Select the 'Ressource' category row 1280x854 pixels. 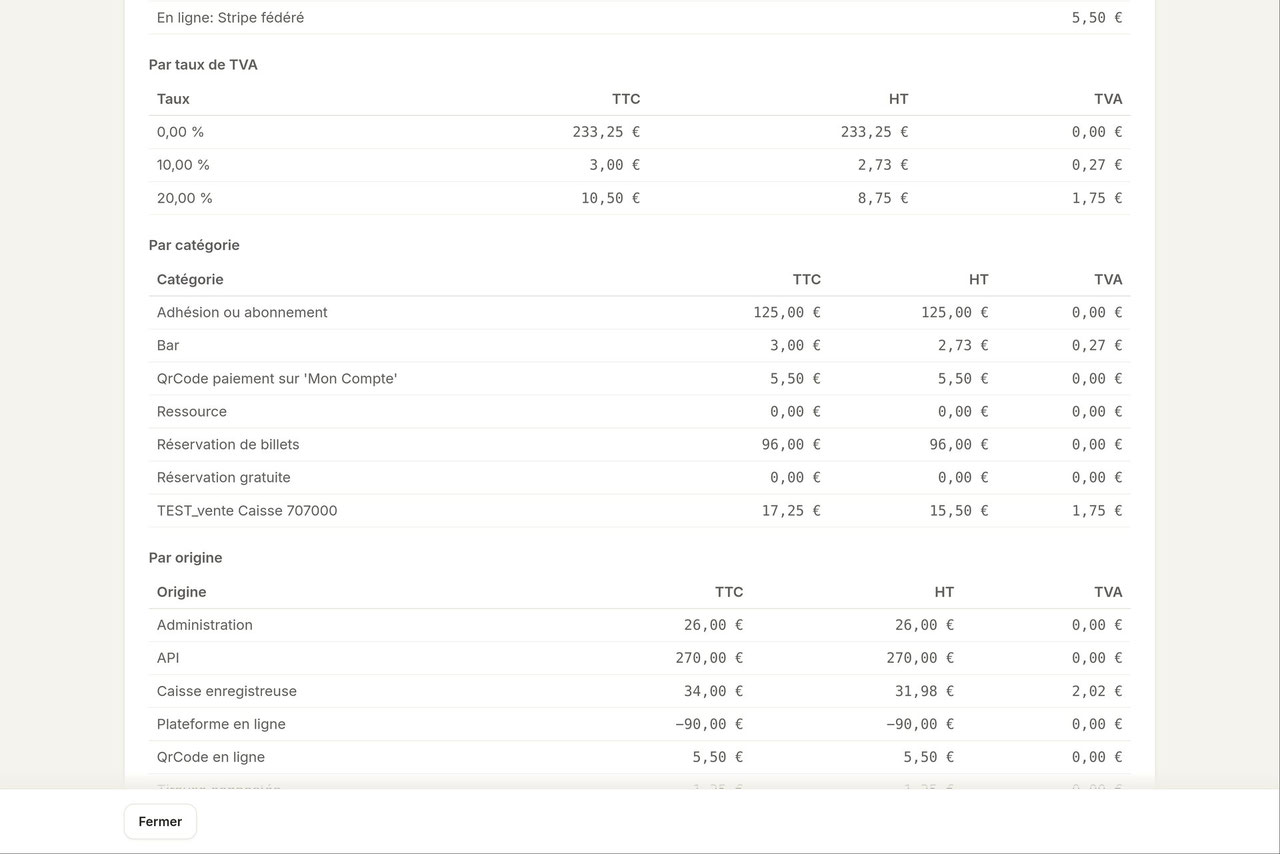(x=640, y=411)
